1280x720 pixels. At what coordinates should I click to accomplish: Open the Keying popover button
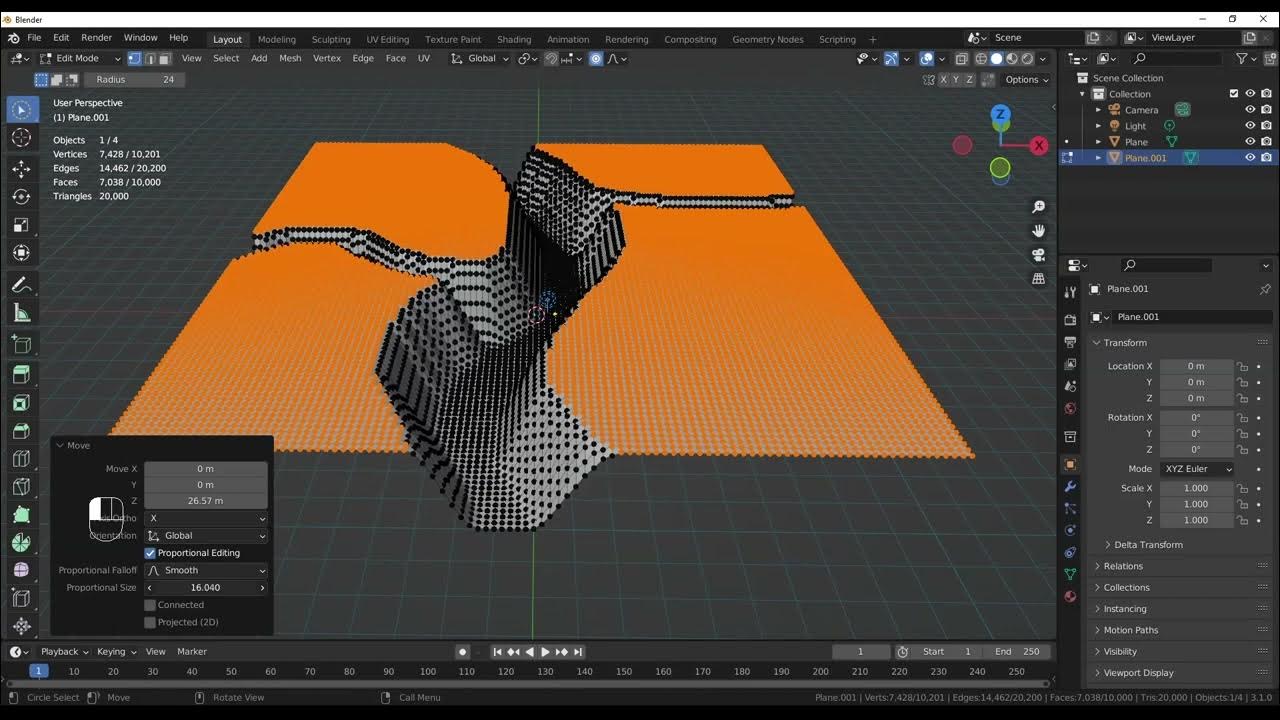[116, 652]
